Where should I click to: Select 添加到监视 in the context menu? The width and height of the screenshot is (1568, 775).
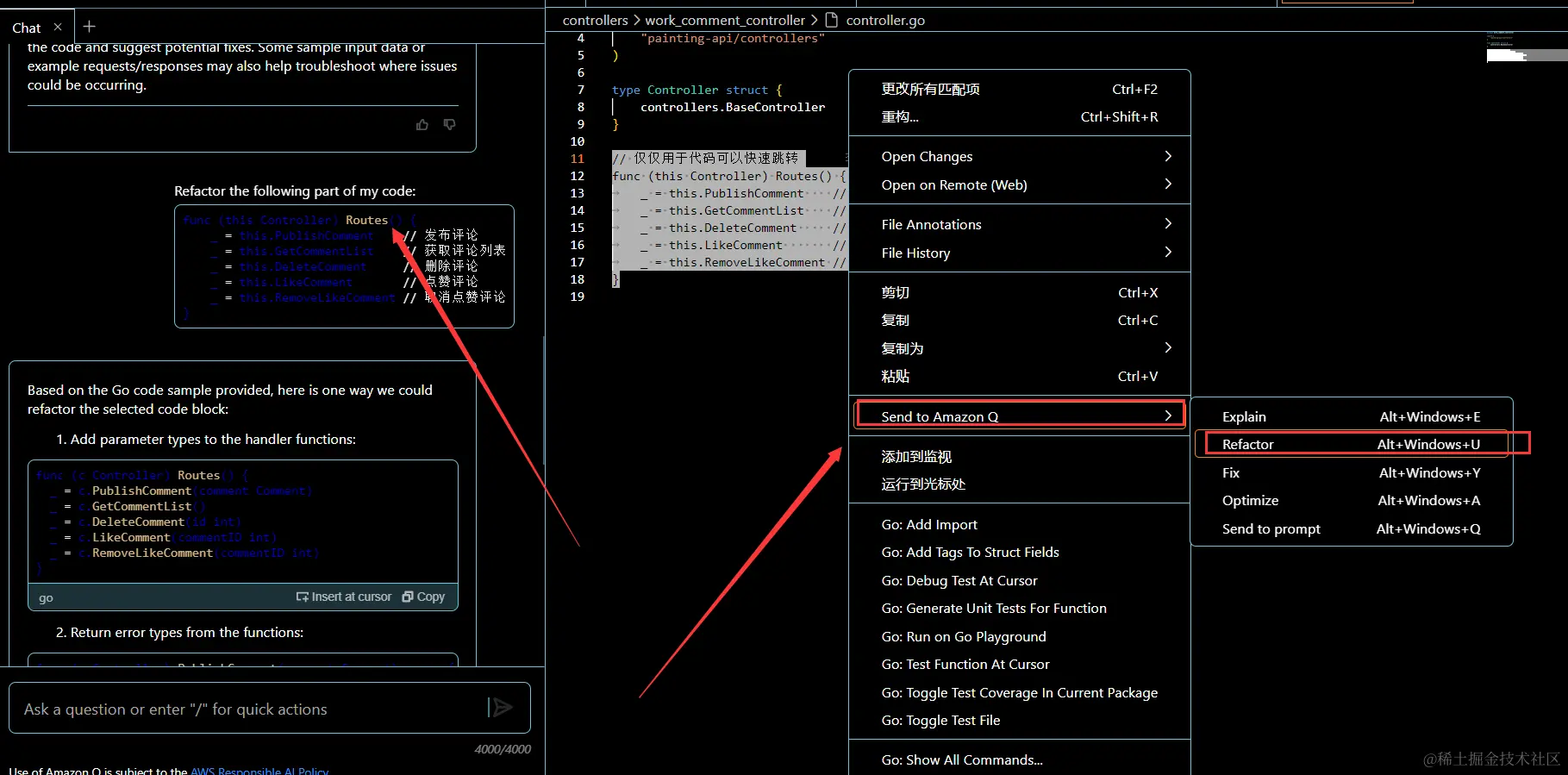[x=1020, y=457]
